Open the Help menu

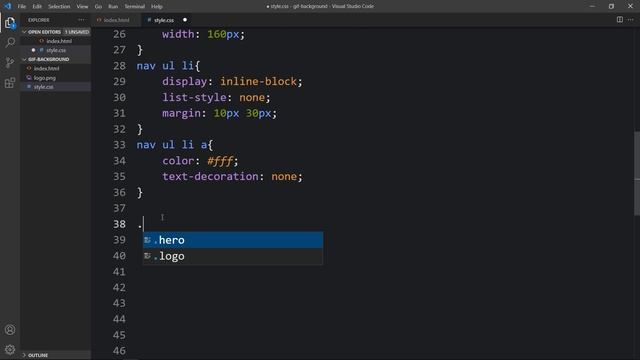(x=157, y=6)
